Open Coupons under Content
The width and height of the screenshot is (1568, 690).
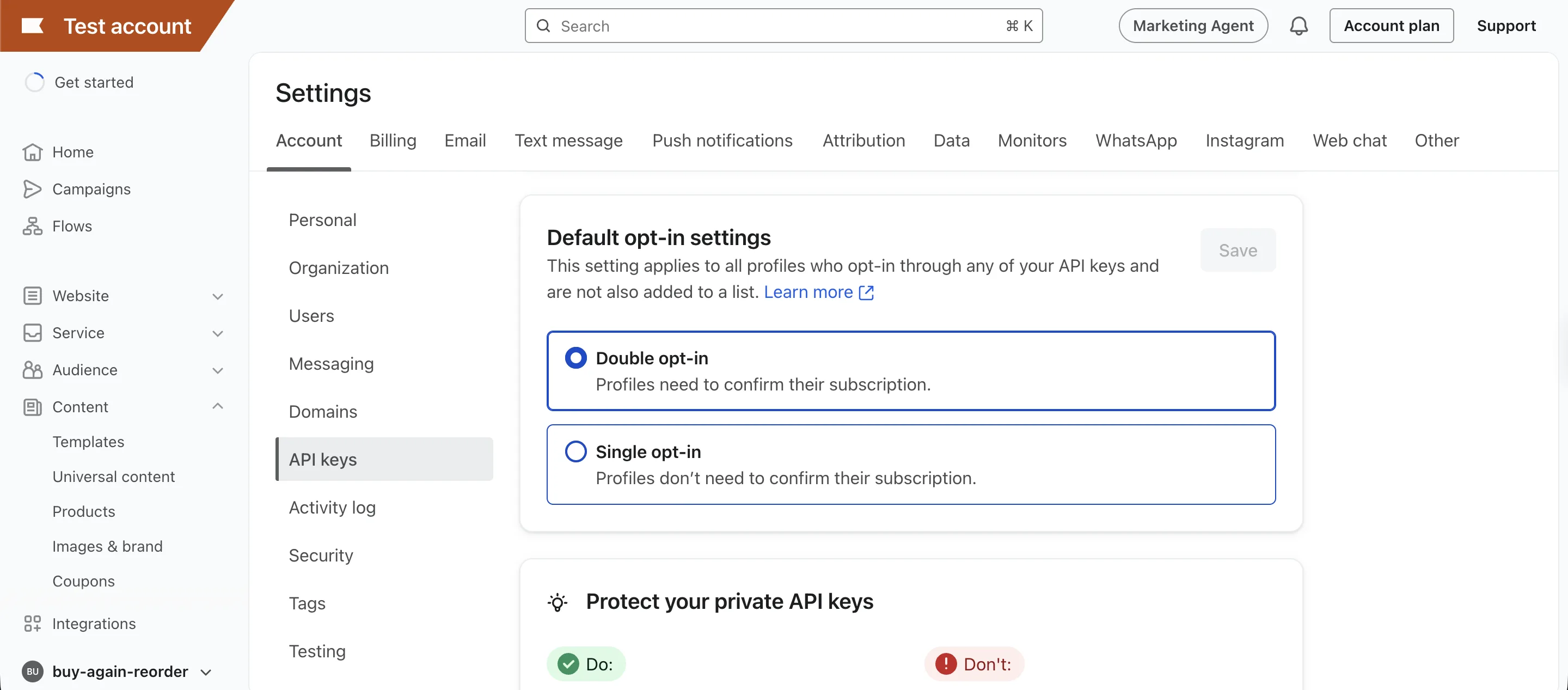(x=83, y=581)
